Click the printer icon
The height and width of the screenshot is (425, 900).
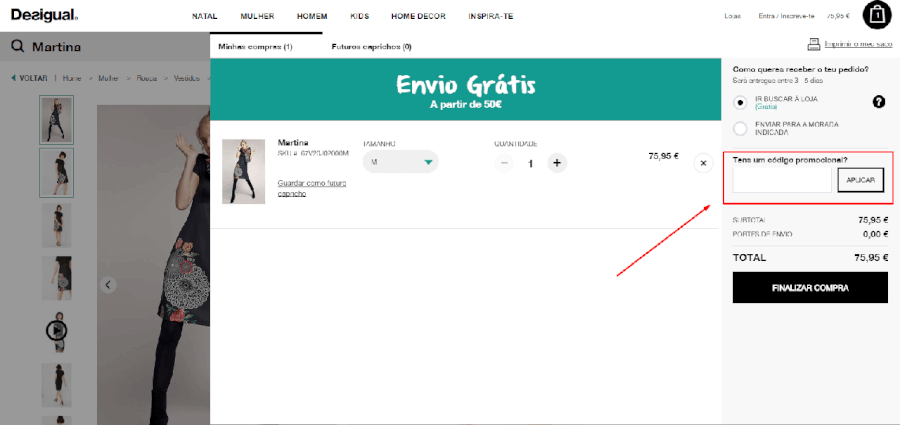point(814,44)
